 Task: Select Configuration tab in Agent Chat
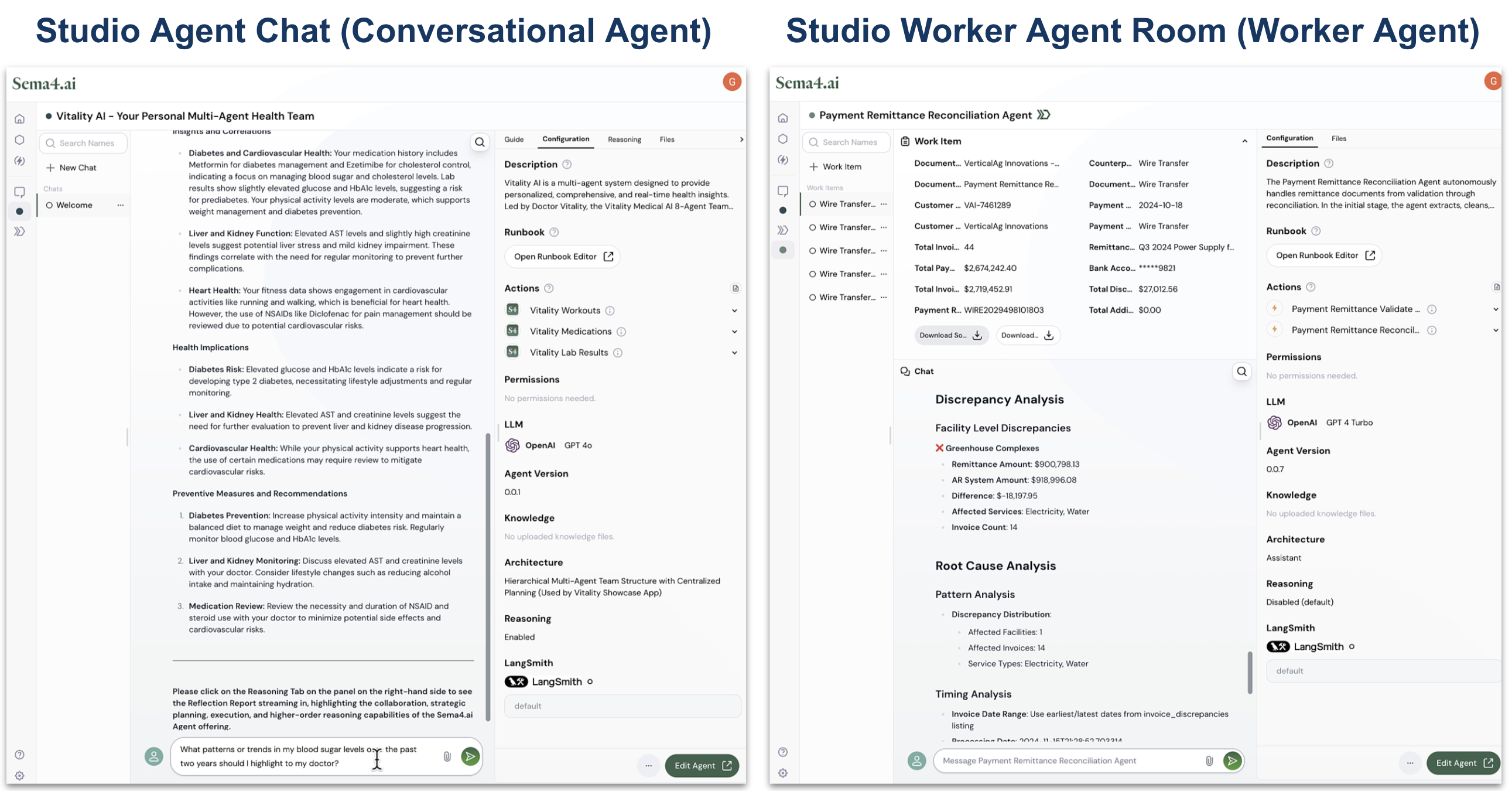tap(566, 139)
